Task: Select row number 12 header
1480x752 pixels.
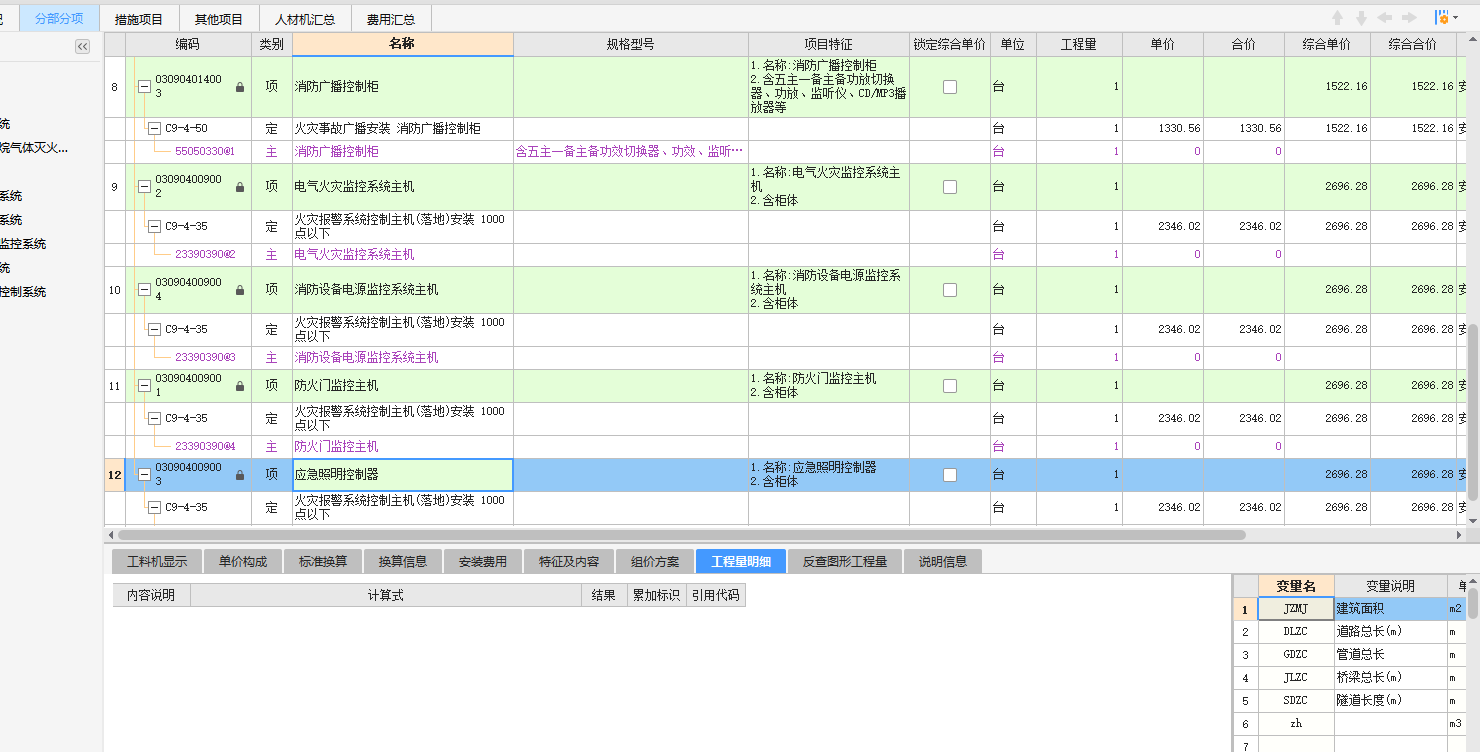Action: click(x=114, y=475)
